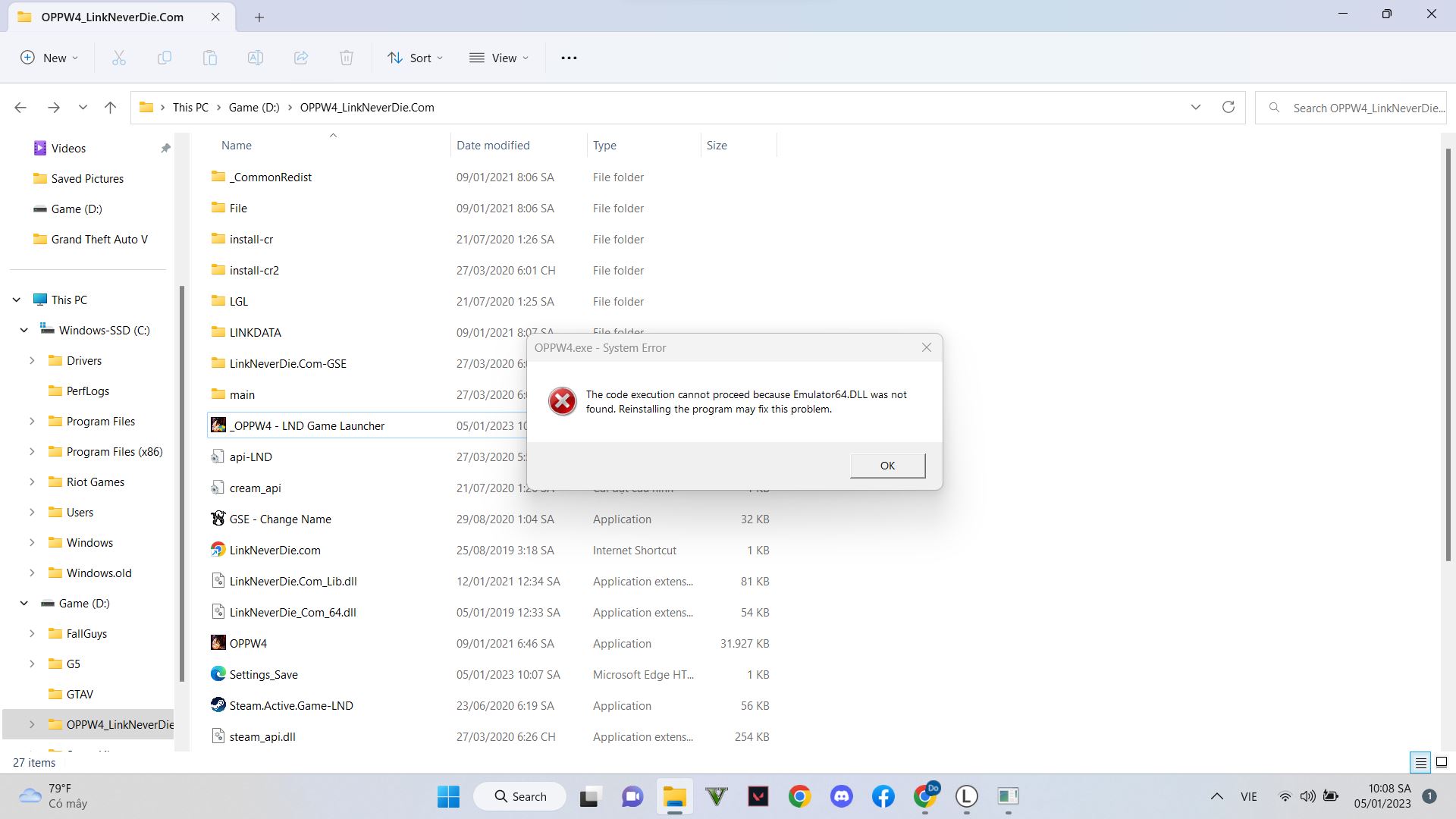Viewport: 1456px width, 819px height.
Task: Refresh the current folder view
Action: tap(1228, 107)
